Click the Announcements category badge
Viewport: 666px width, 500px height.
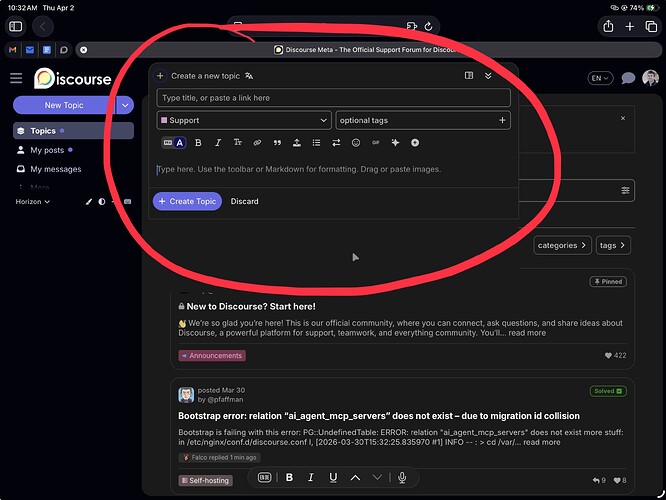(212, 356)
